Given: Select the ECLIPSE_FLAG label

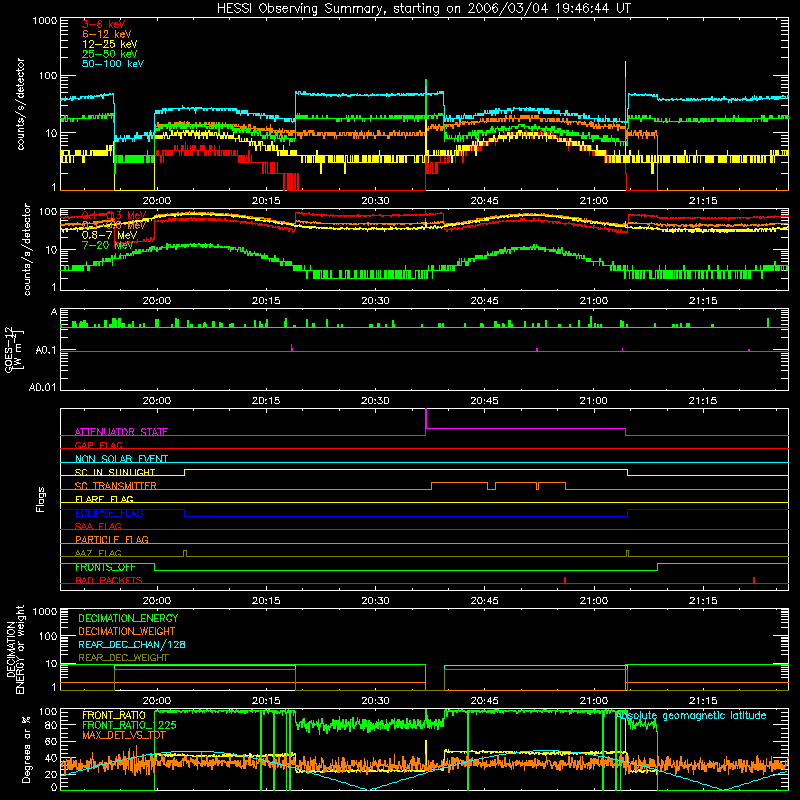Looking at the screenshot, I should (x=109, y=513).
